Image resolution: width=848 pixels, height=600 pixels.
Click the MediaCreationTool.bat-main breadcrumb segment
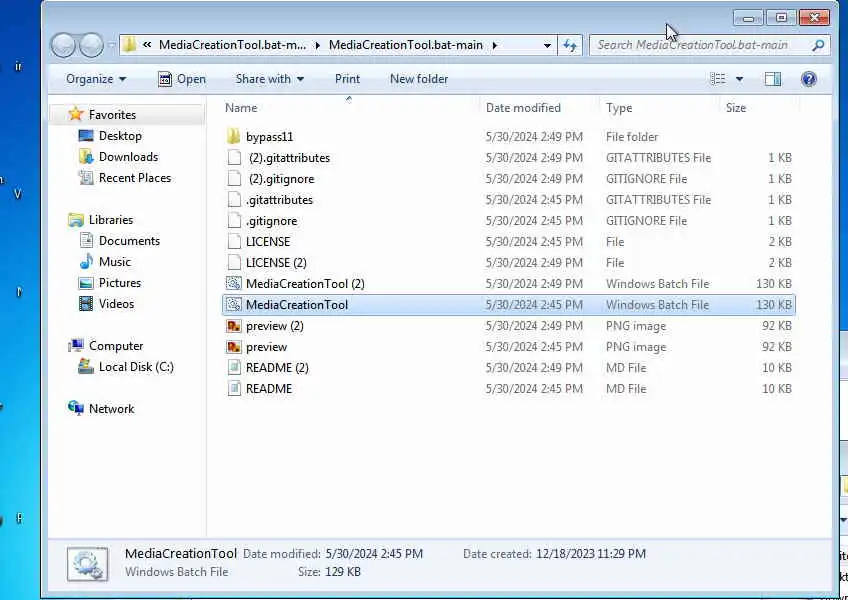[406, 45]
